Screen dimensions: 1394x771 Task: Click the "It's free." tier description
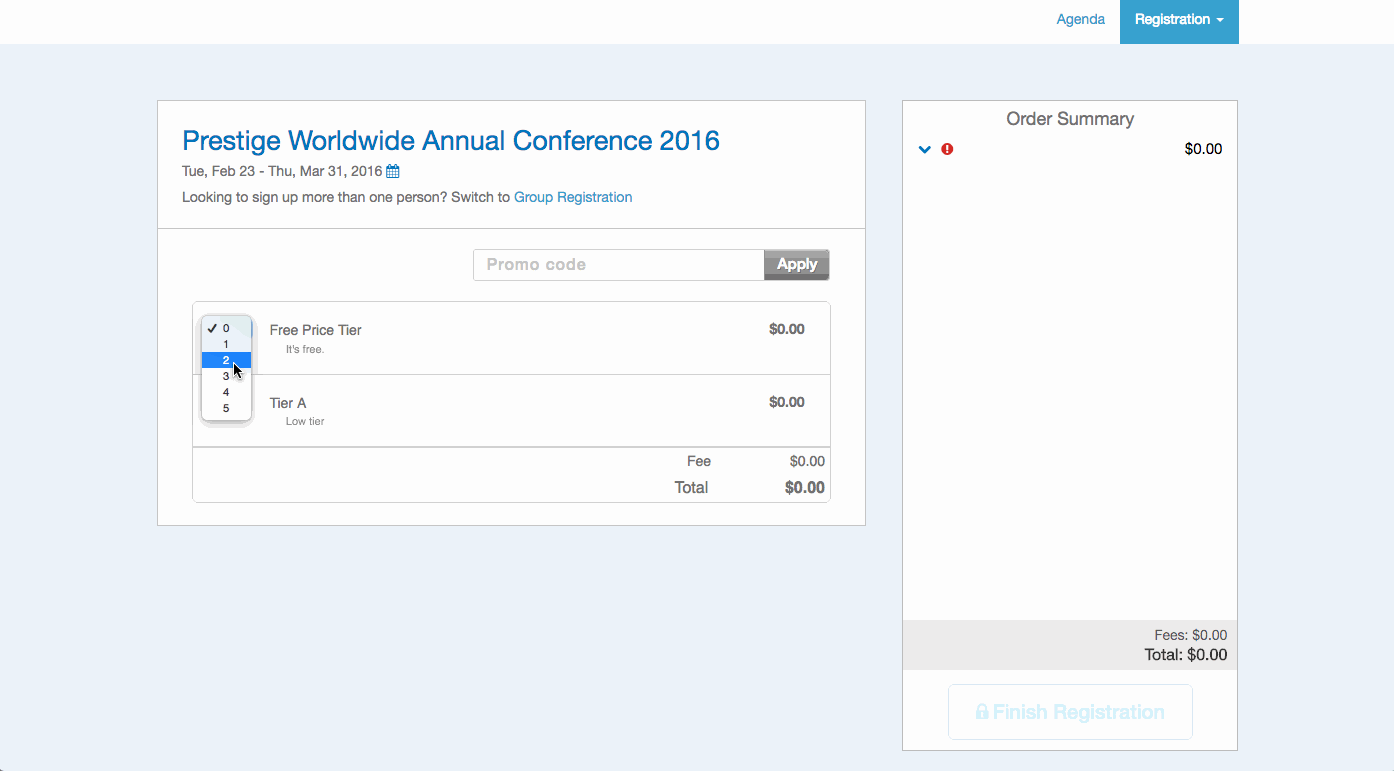(305, 350)
